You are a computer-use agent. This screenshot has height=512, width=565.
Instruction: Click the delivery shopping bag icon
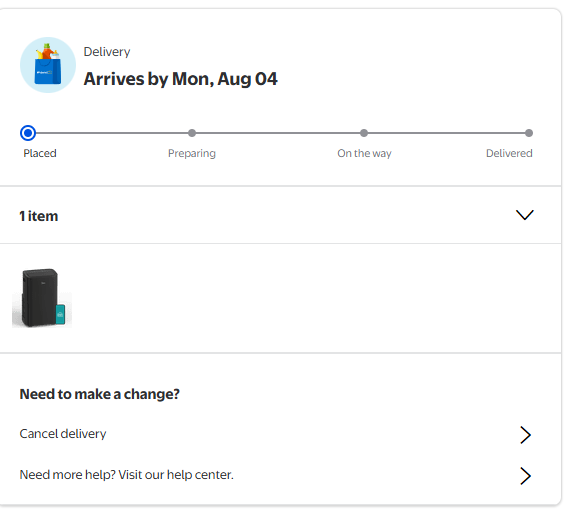[x=48, y=65]
